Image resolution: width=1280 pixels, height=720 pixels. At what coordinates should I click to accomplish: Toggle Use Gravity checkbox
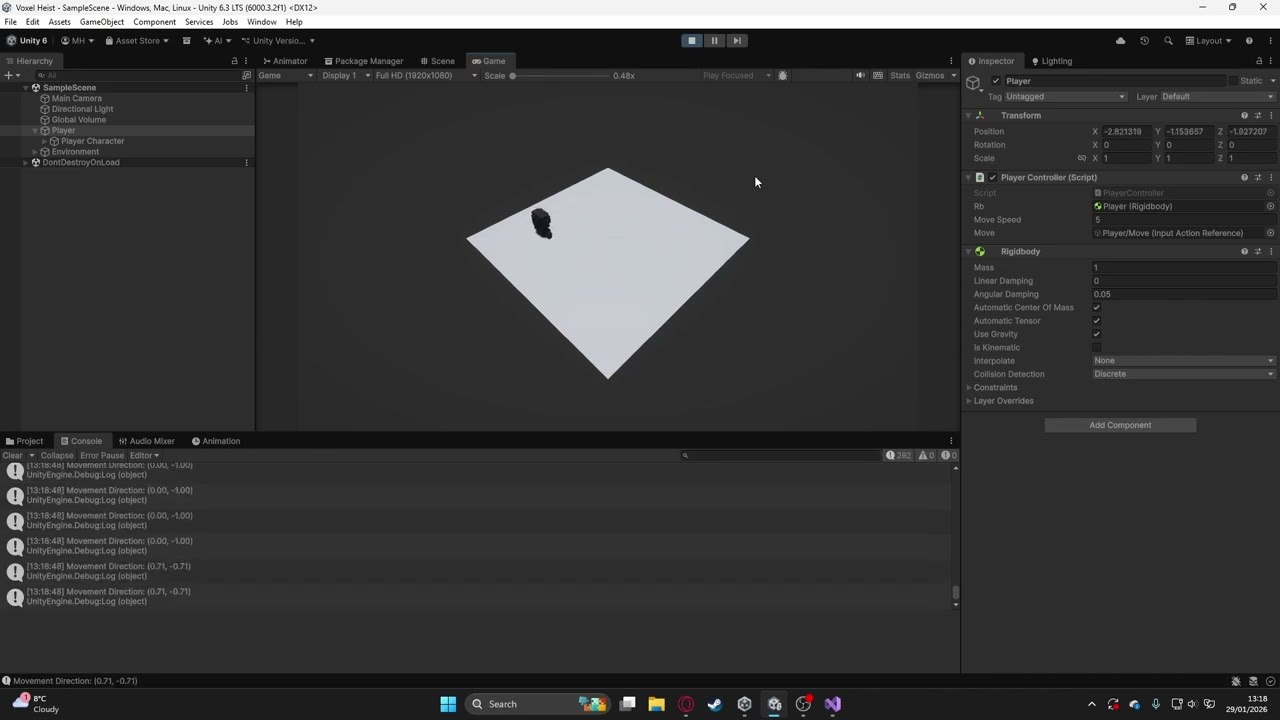coord(1097,334)
